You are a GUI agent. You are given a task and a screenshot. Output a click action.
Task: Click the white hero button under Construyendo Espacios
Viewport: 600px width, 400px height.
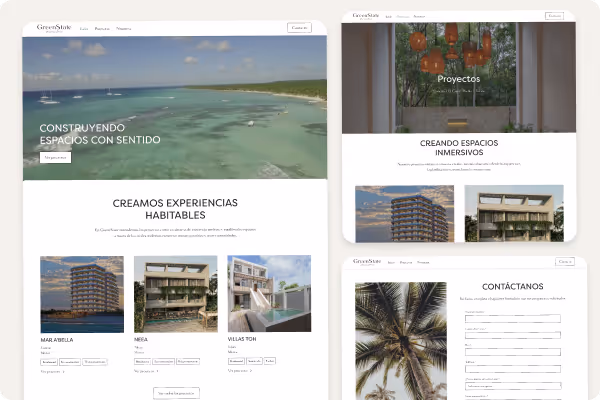(55, 157)
